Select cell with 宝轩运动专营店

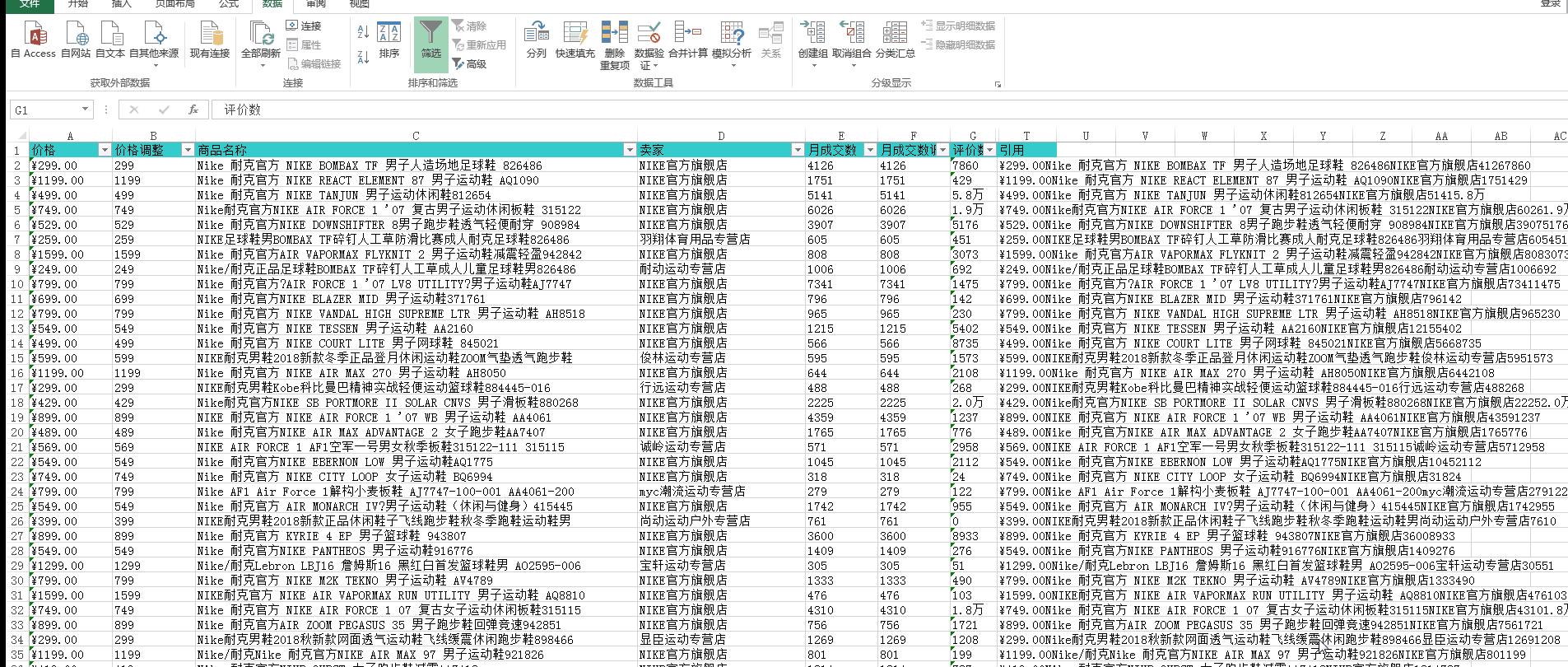[x=721, y=566]
